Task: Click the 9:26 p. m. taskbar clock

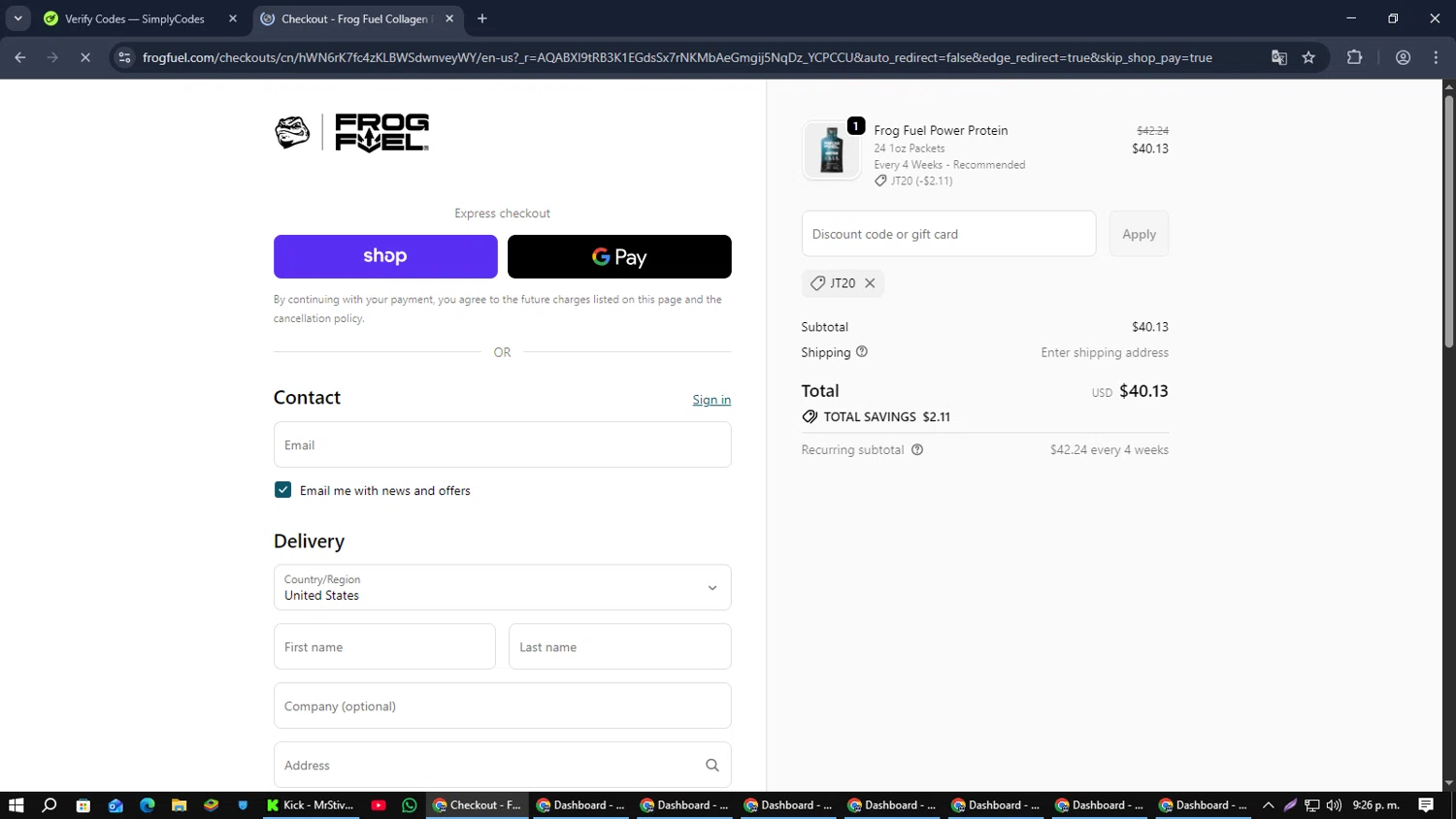Action: pos(1375,804)
